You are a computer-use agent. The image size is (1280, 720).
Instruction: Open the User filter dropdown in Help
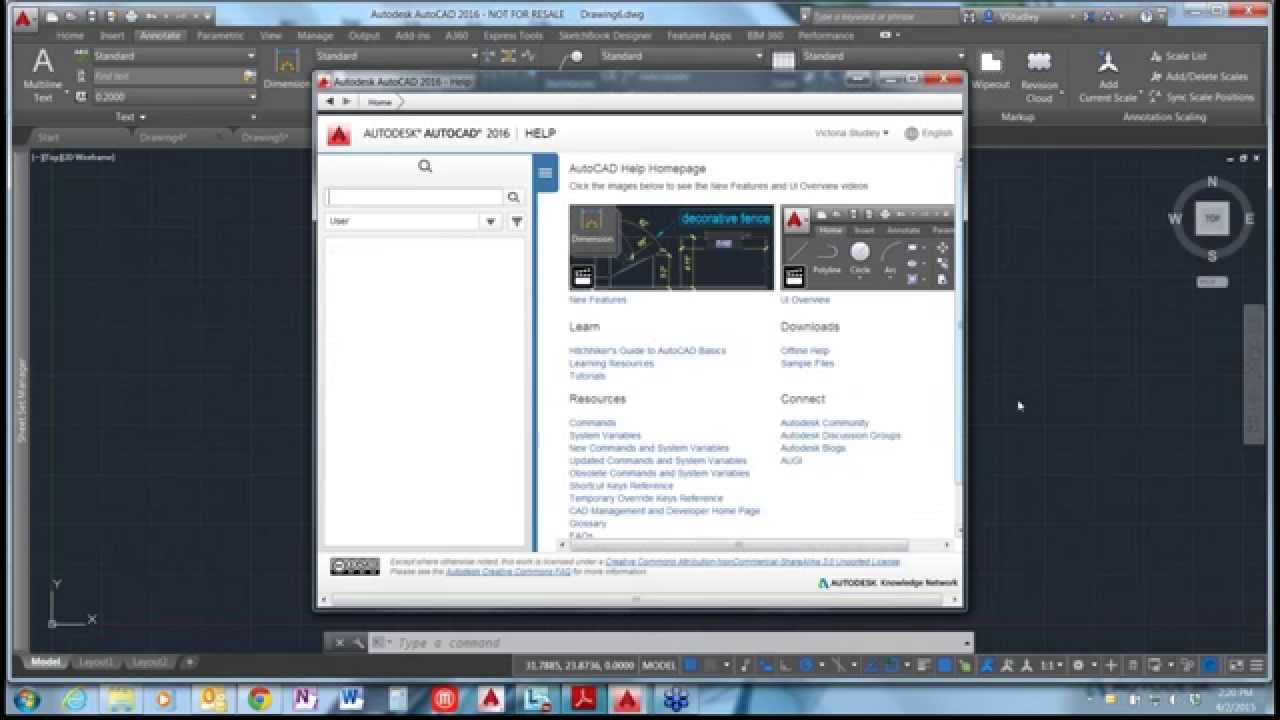490,221
